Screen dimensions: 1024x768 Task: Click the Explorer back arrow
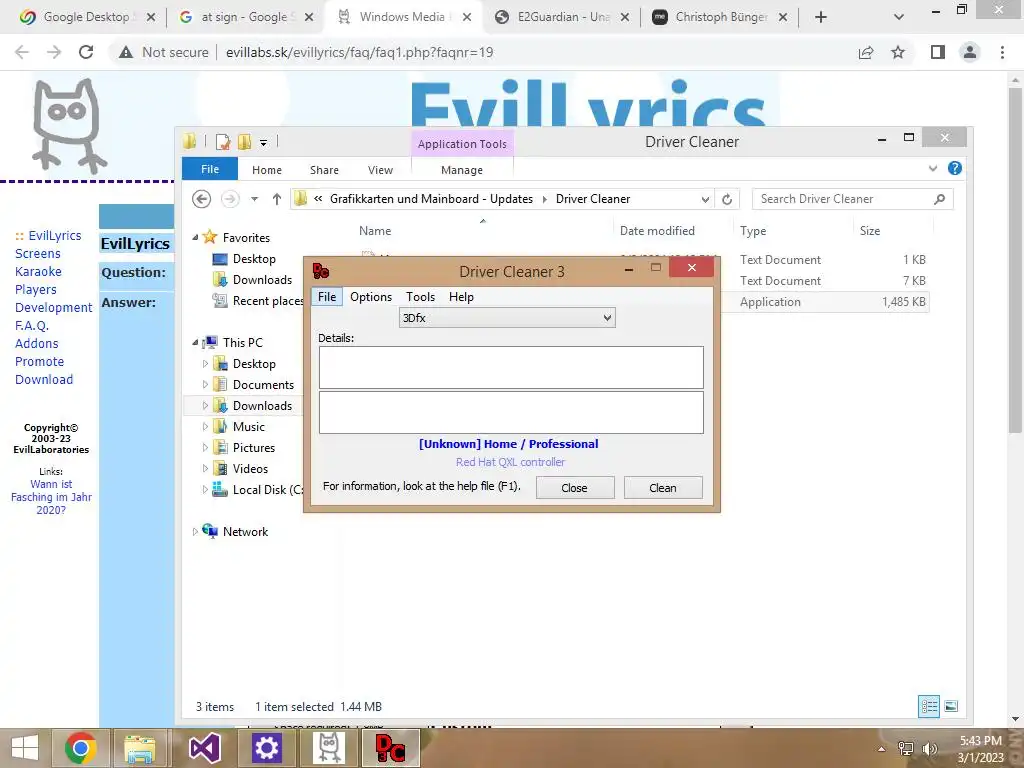(202, 199)
